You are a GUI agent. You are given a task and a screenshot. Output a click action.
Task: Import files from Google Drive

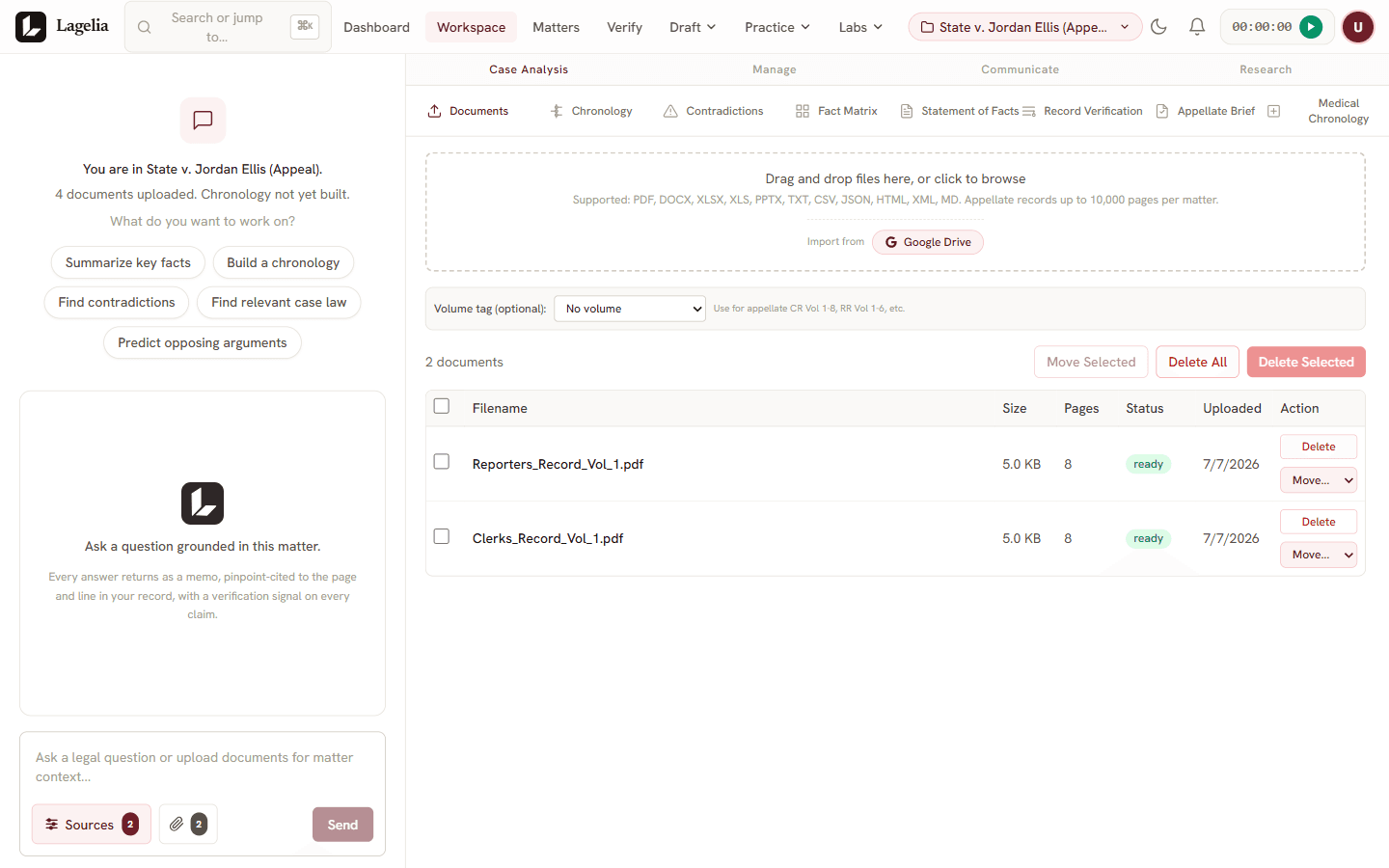tap(928, 242)
